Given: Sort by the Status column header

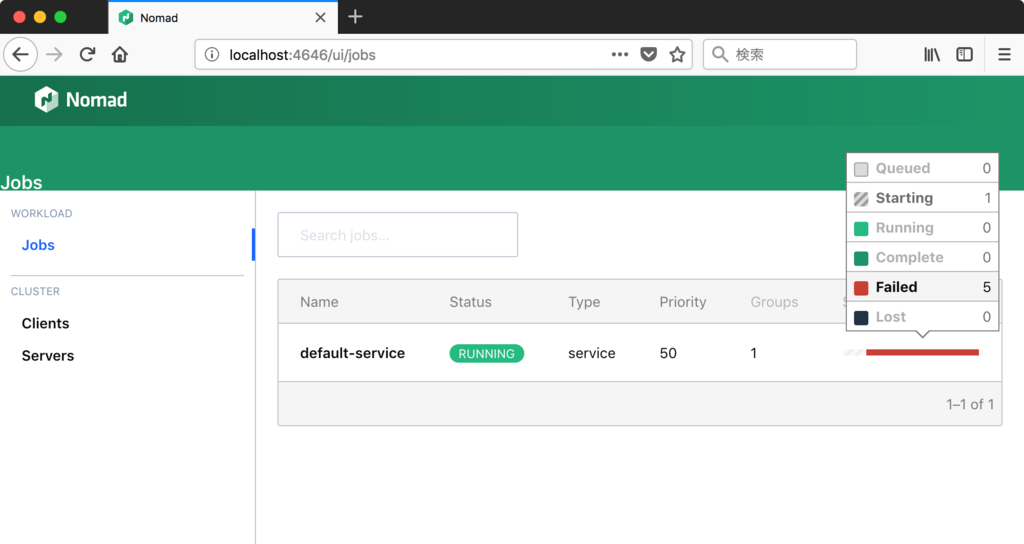Looking at the screenshot, I should click(470, 302).
